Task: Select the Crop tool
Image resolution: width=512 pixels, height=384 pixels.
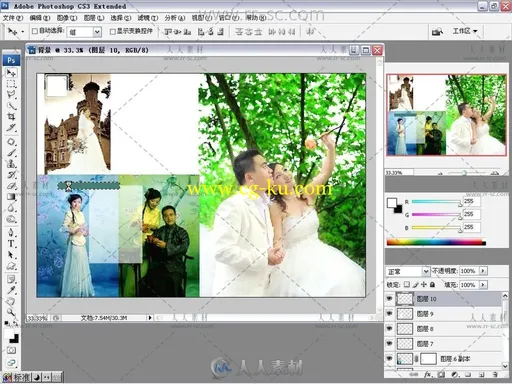Action: point(11,117)
